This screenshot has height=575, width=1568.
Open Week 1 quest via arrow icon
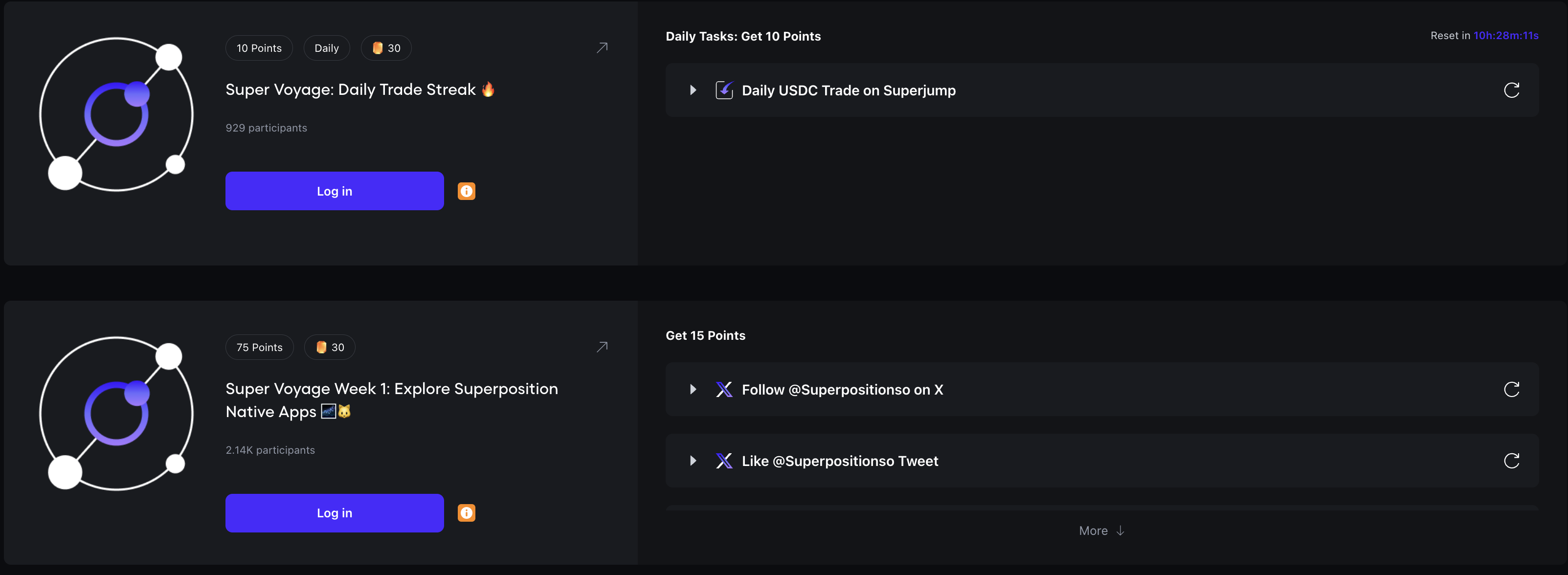tap(602, 347)
